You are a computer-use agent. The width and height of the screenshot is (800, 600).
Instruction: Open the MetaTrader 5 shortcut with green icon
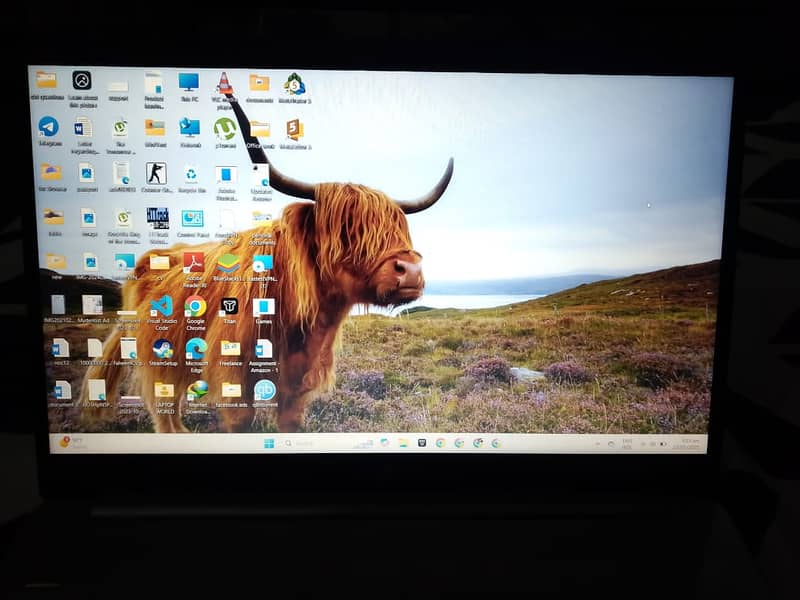click(295, 84)
